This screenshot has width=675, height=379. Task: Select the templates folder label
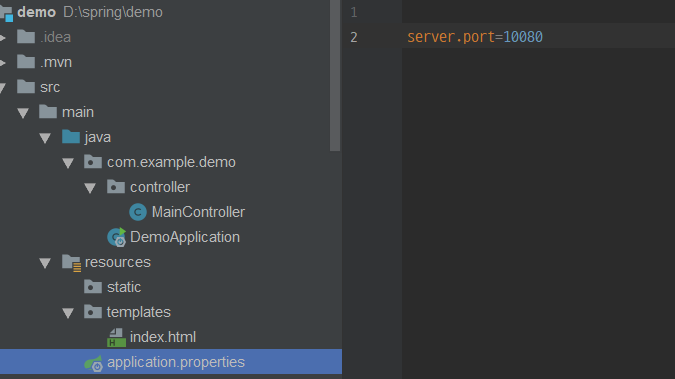pyautogui.click(x=139, y=312)
